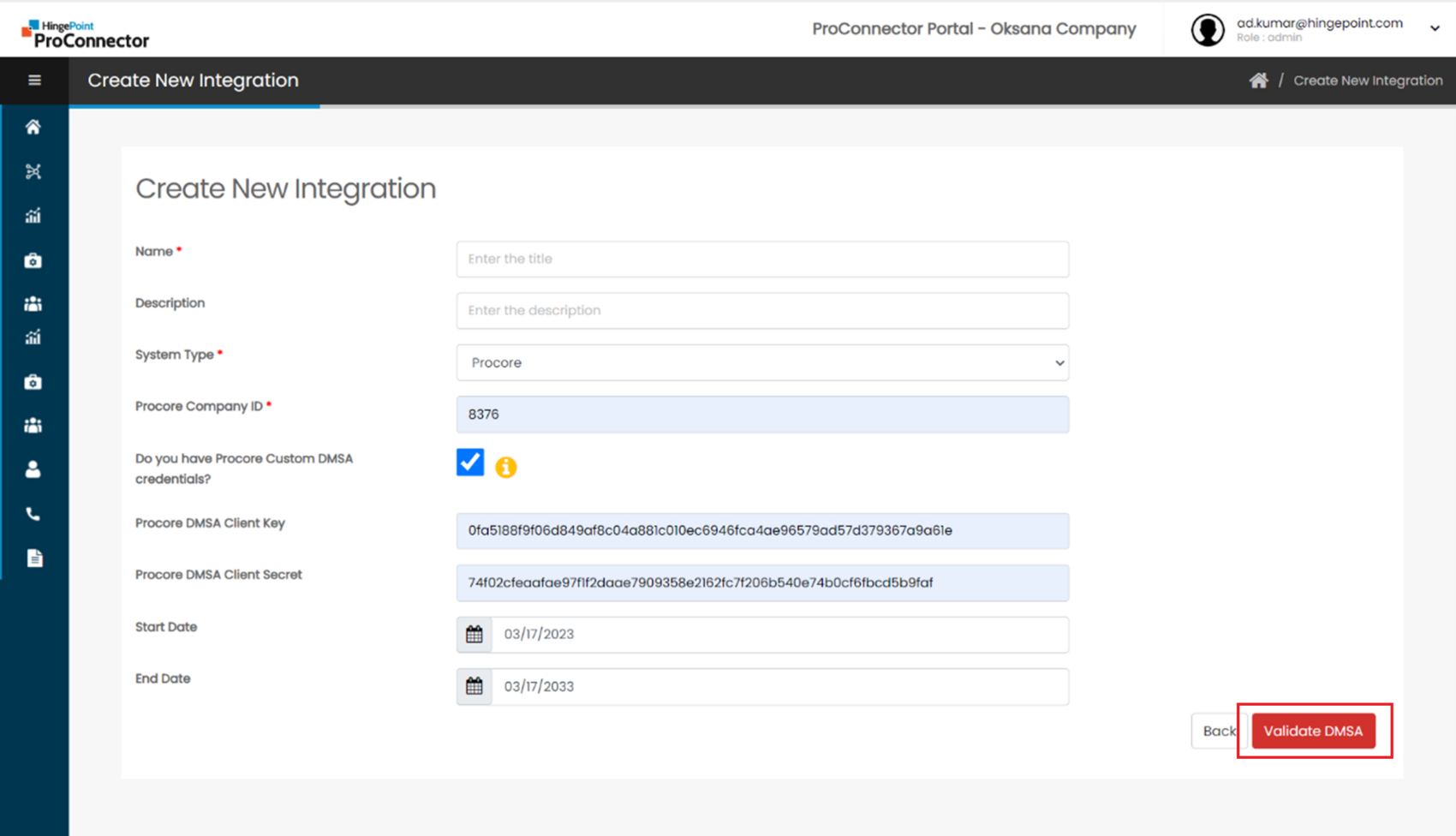The height and width of the screenshot is (836, 1456).
Task: Click the yellow info icon beside the checkbox
Action: [506, 467]
